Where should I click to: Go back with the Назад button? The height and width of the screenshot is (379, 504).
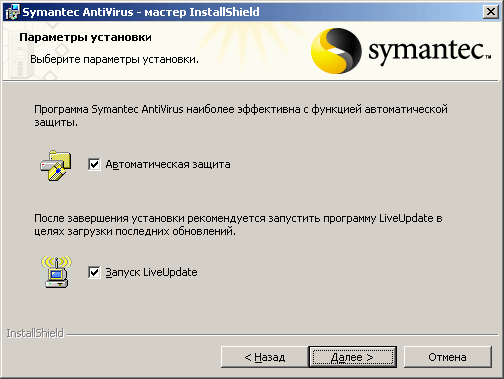[265, 357]
